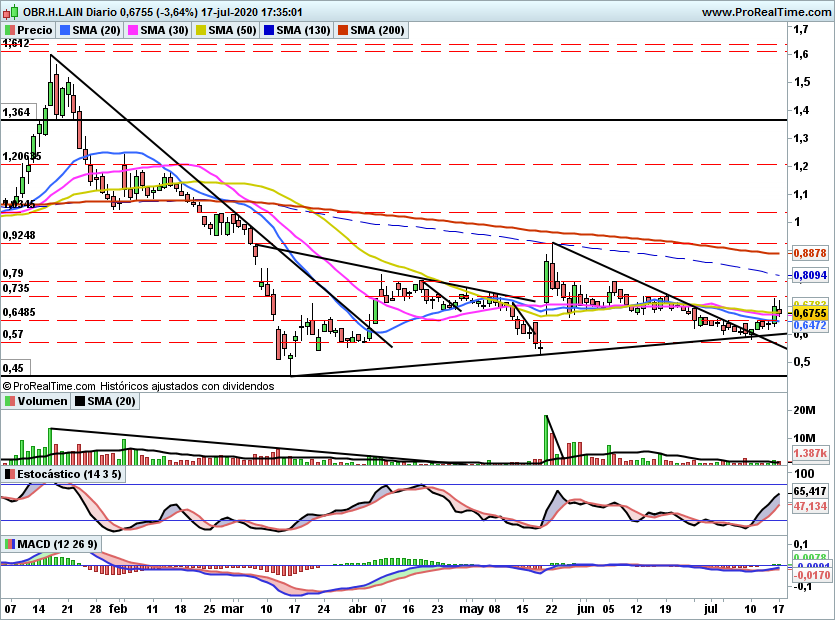Image resolution: width=835 pixels, height=620 pixels.
Task: Click the black SMA (20) volume legend swatch
Action: point(80,401)
